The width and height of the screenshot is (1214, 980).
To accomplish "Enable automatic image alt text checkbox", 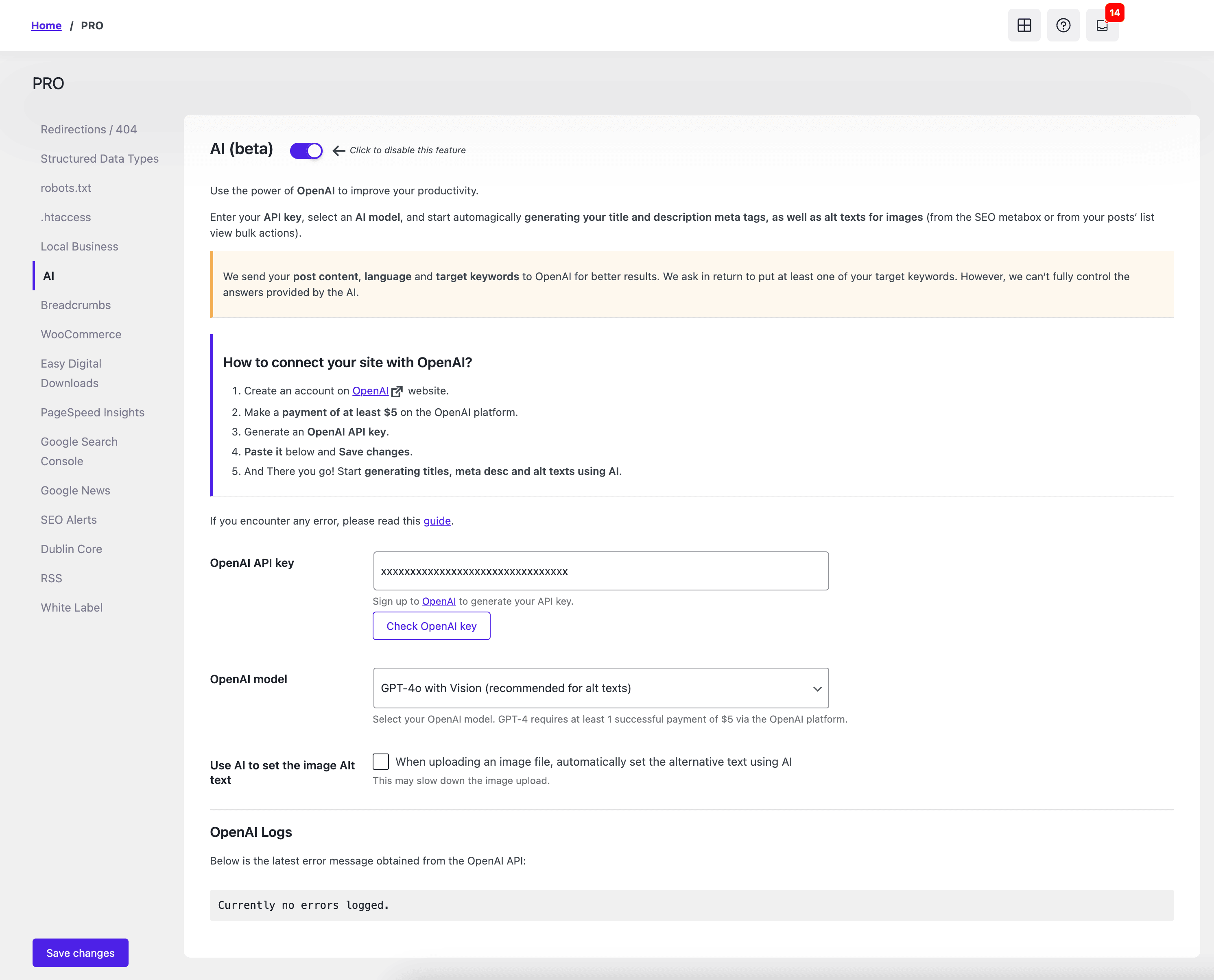I will point(380,762).
